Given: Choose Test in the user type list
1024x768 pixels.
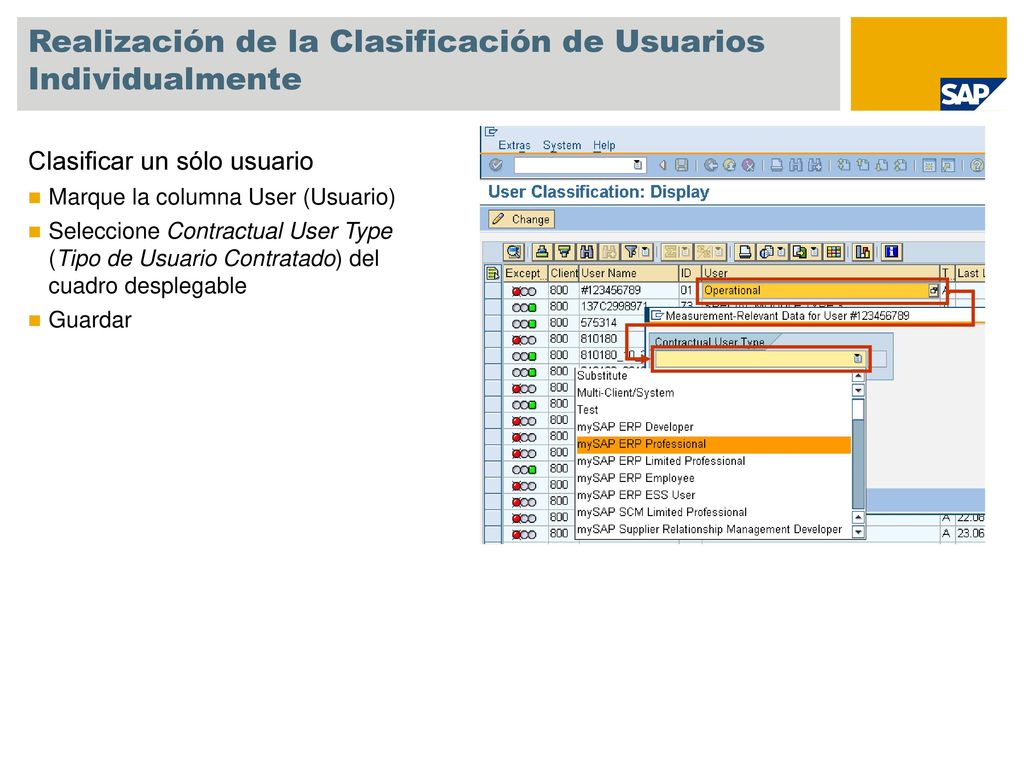Looking at the screenshot, I should click(714, 410).
